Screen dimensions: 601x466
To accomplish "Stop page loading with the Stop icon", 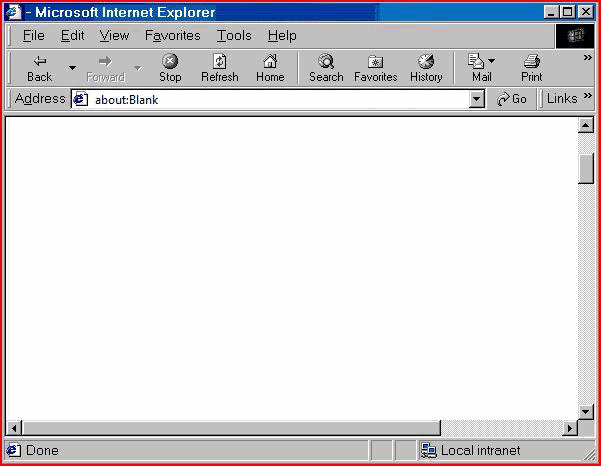I will (170, 68).
